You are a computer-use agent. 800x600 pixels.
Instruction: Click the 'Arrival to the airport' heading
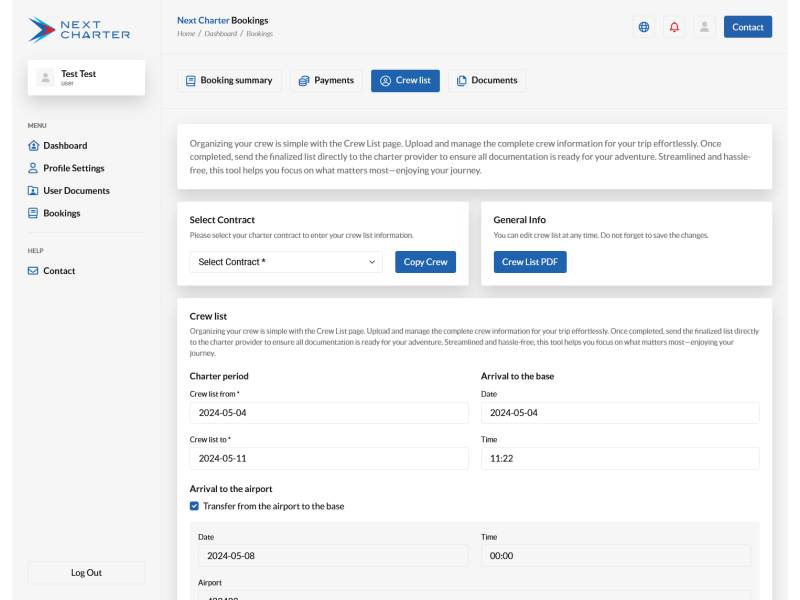point(231,489)
